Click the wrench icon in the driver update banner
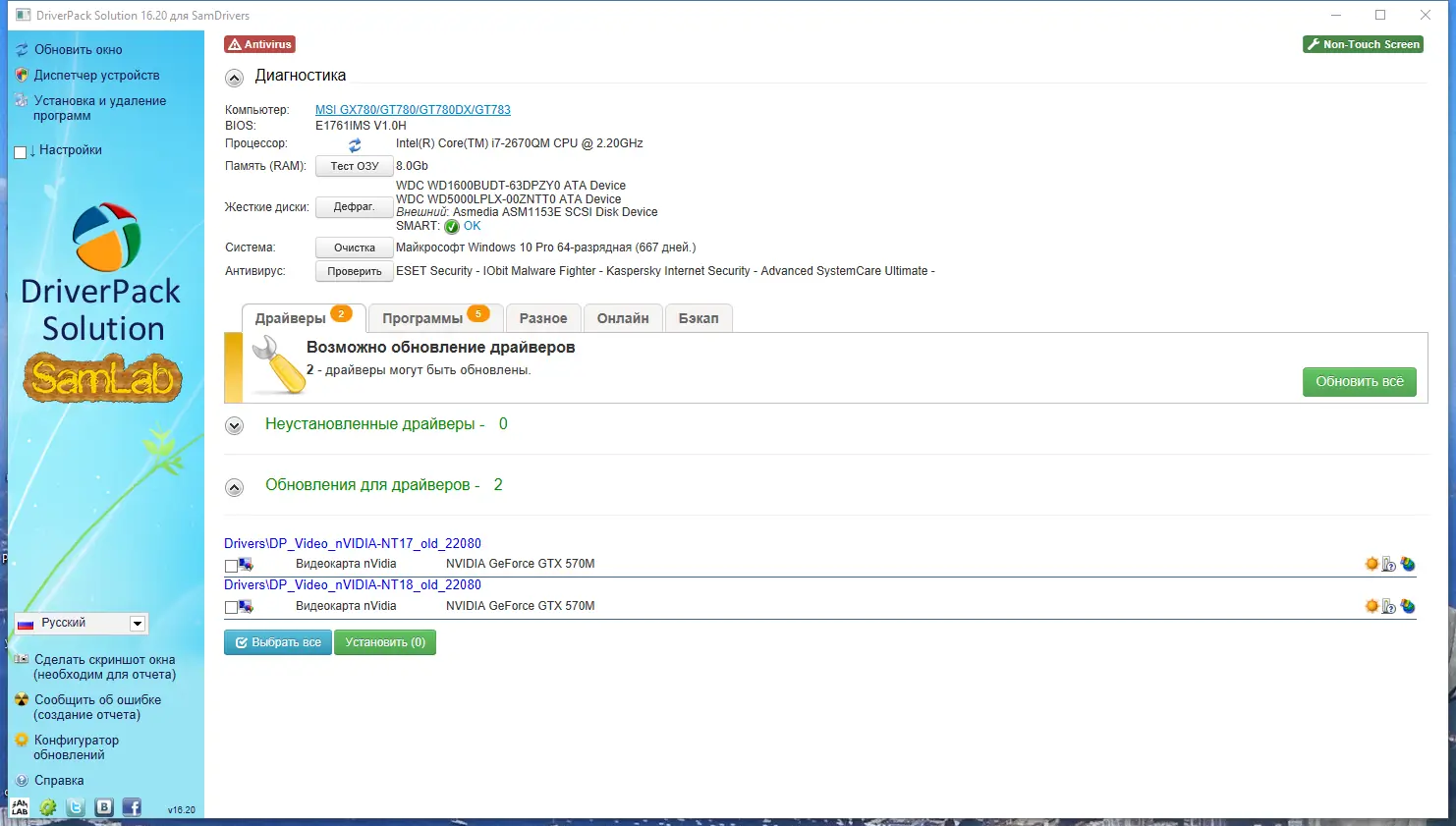This screenshot has height=826, width=1456. tap(277, 365)
